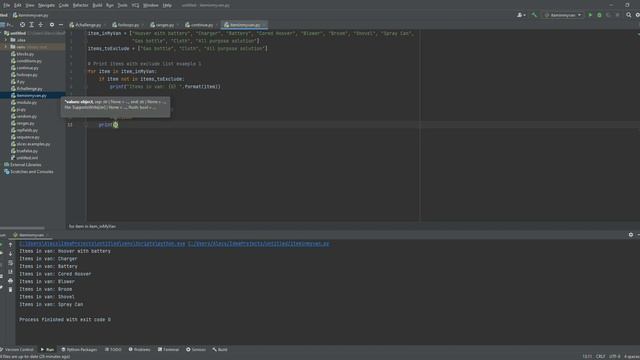Open Version Control tool window

[x=18, y=349]
